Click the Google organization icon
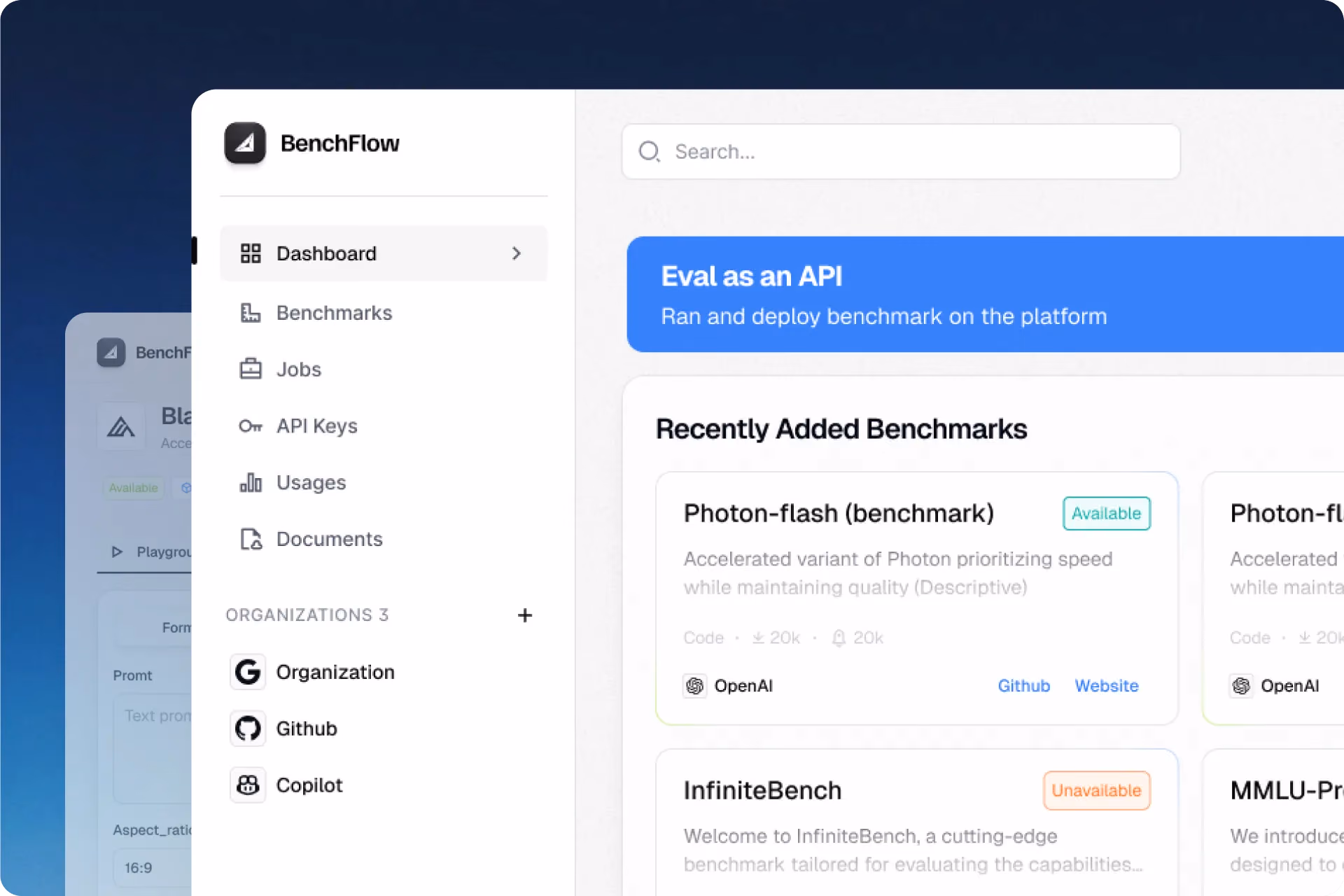Screen dimensions: 1344x896 [x=248, y=672]
